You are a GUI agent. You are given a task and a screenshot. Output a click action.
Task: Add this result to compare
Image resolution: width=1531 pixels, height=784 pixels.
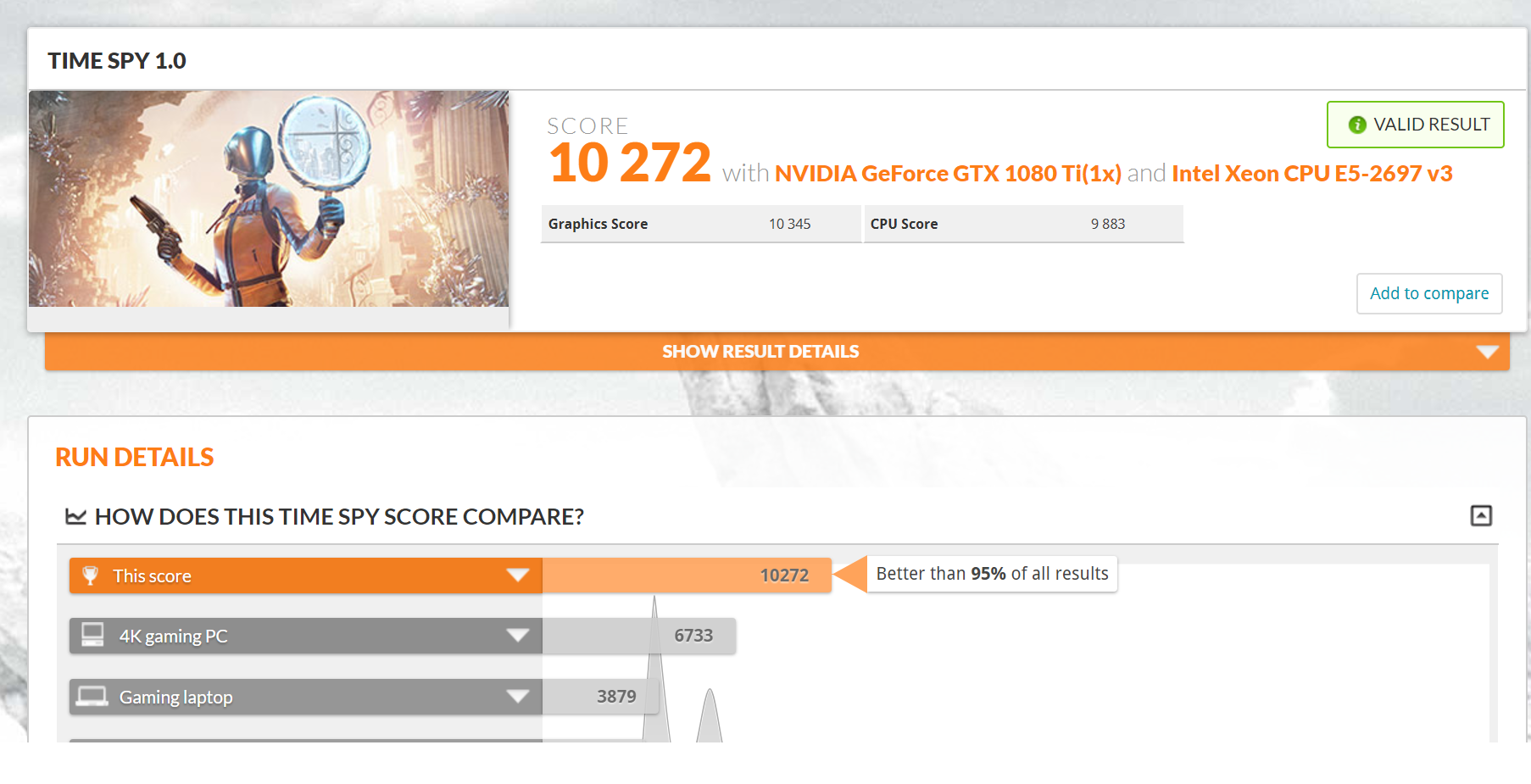click(x=1429, y=293)
